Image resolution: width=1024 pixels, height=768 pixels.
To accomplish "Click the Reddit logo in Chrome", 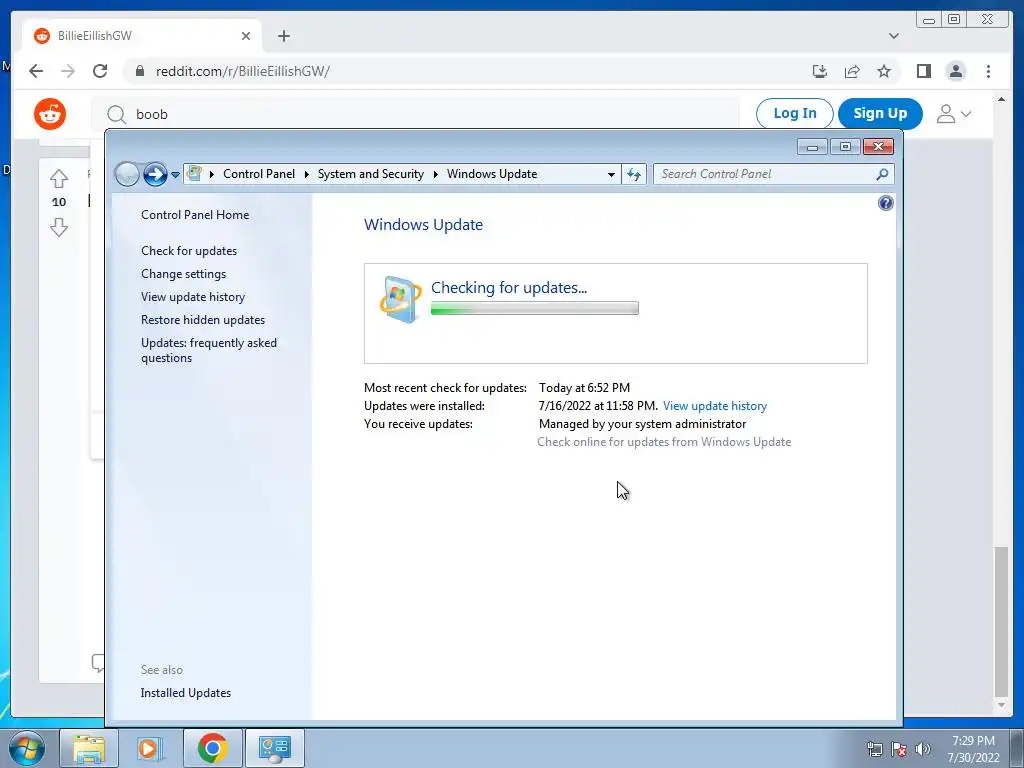I will point(50,114).
